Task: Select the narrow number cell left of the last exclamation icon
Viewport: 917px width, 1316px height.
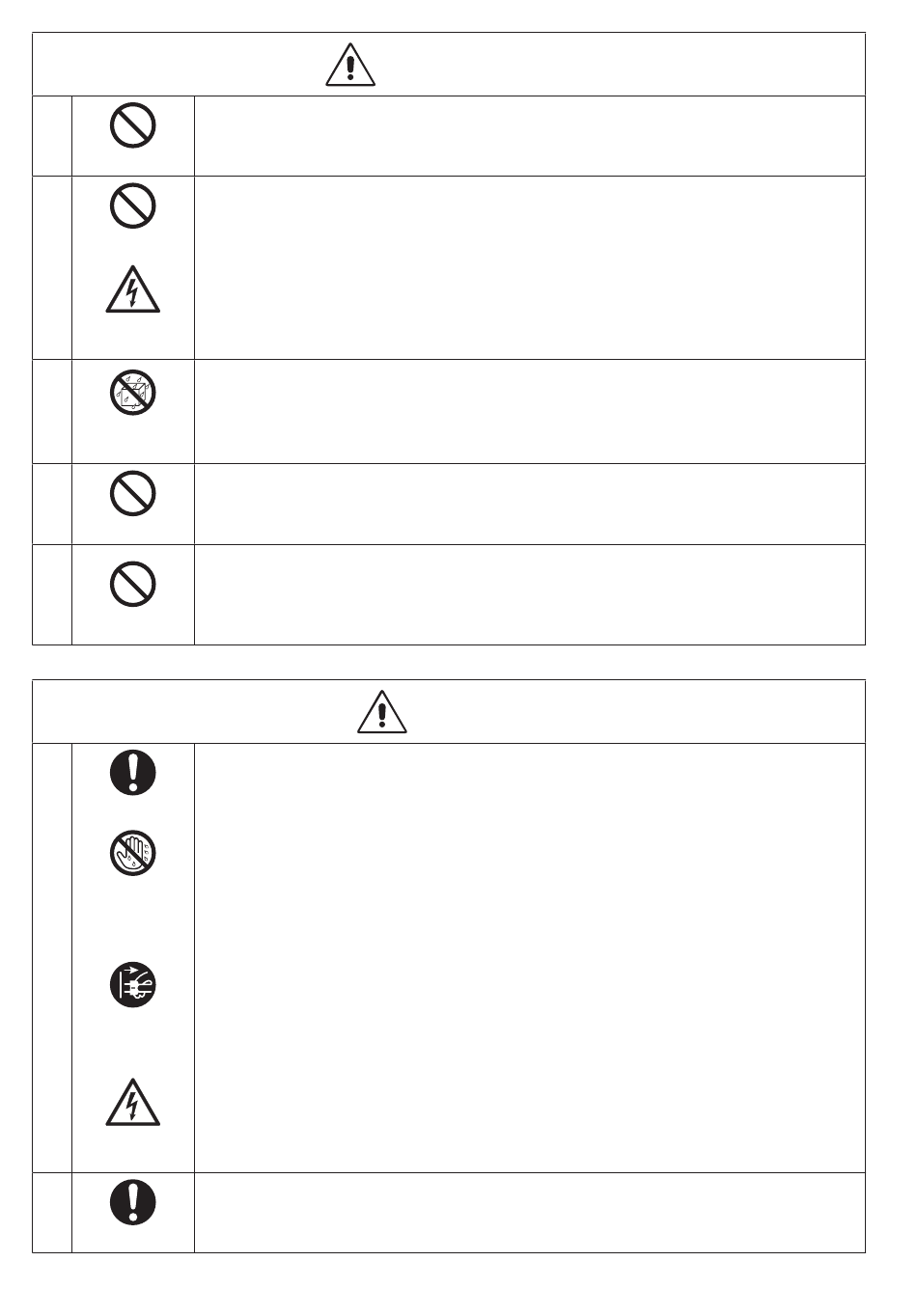Action: (52, 1213)
